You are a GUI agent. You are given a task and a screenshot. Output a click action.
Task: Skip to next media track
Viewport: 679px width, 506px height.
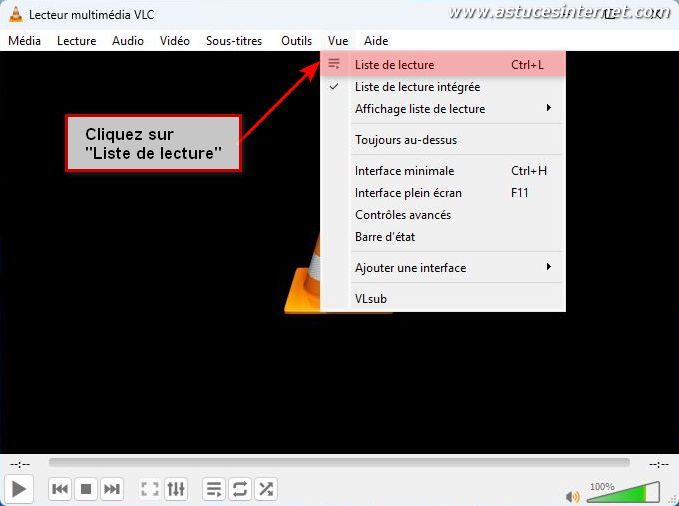pyautogui.click(x=112, y=489)
